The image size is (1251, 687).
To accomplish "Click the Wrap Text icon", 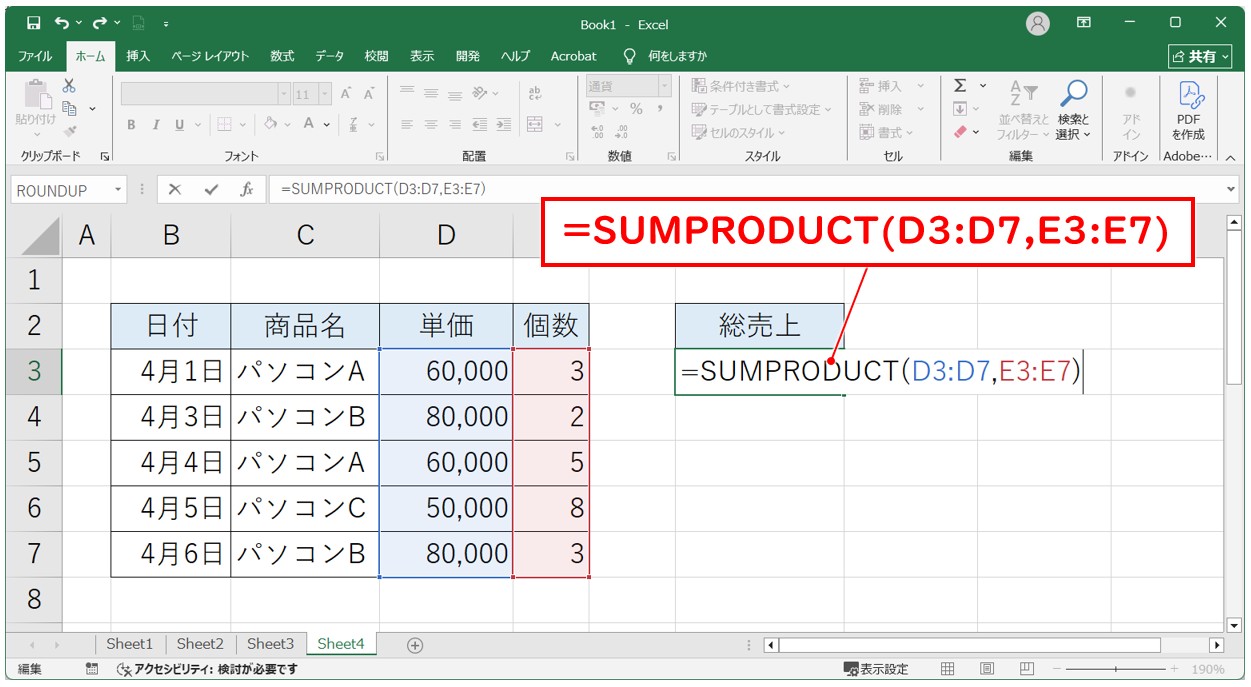I will [x=535, y=91].
